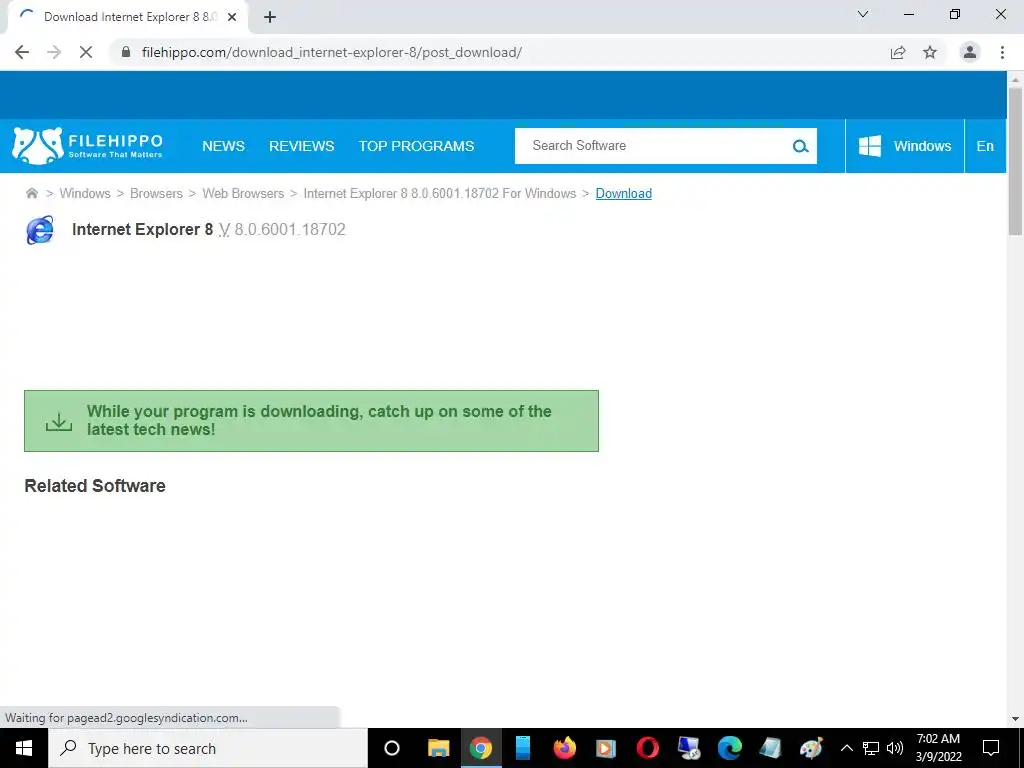The height and width of the screenshot is (768, 1024).
Task: Click status text Waiting for pagead2.googlesyndication.com
Action: 126,718
